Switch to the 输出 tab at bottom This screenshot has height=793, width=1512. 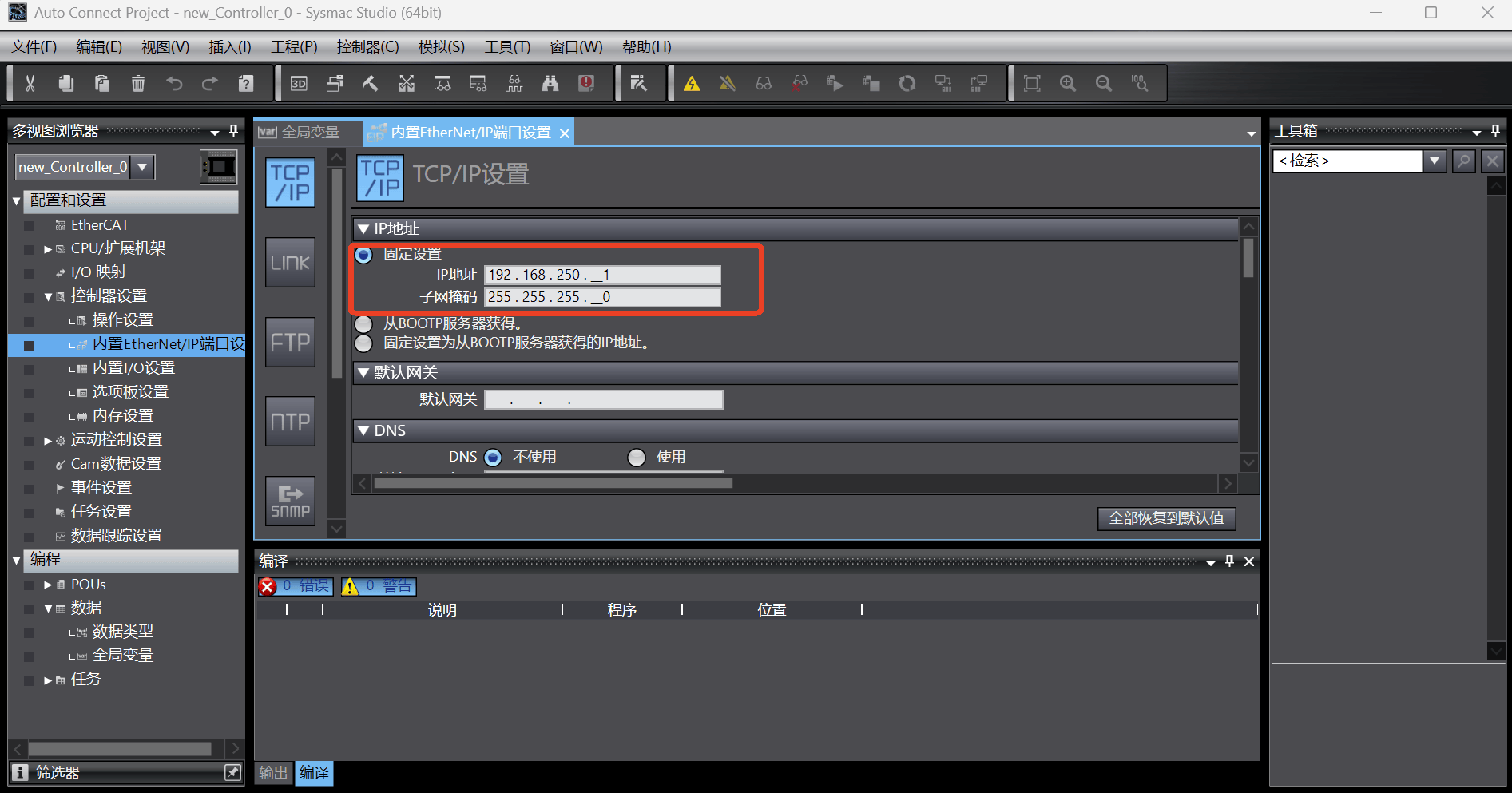pos(273,772)
